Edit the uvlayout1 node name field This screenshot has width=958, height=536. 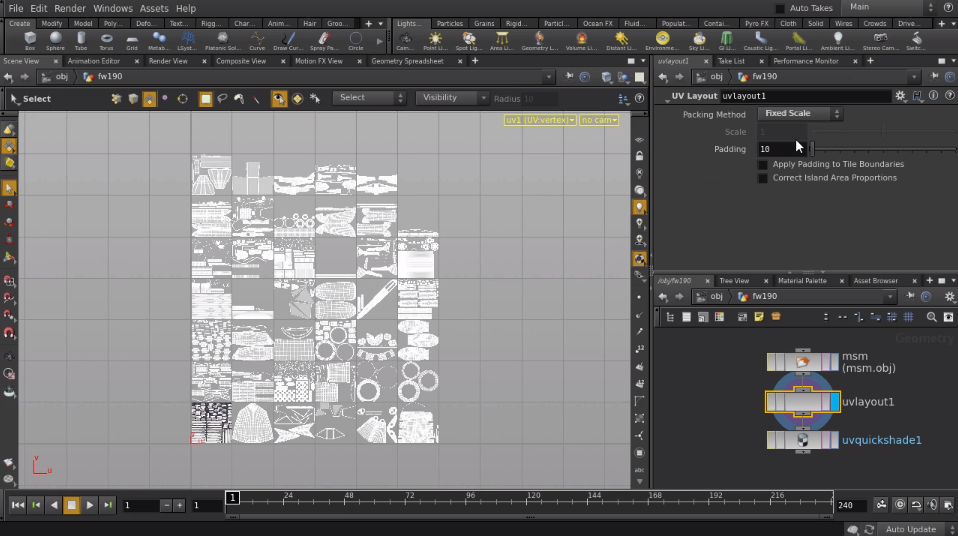pyautogui.click(x=805, y=96)
